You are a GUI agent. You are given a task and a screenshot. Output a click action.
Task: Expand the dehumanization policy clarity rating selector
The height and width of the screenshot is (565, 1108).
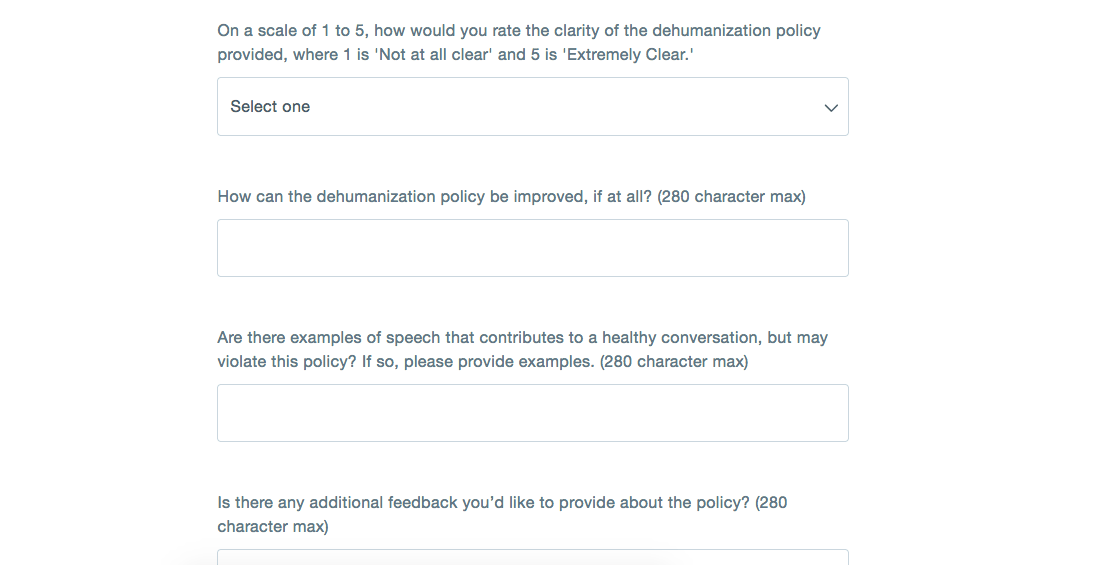pyautogui.click(x=533, y=107)
